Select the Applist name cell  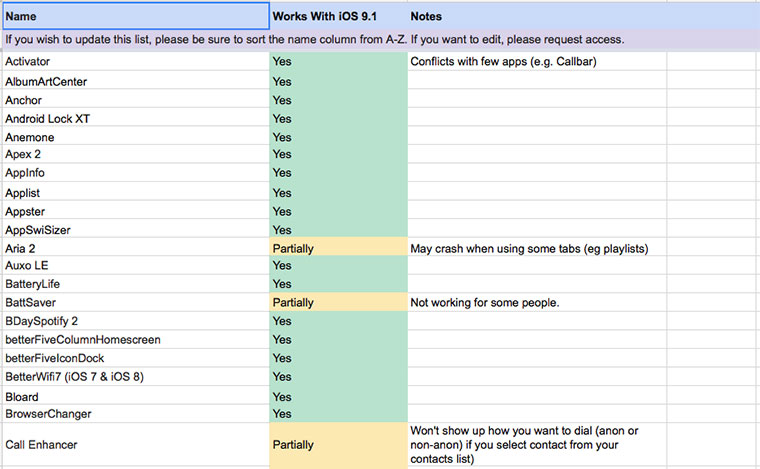pyautogui.click(x=136, y=191)
